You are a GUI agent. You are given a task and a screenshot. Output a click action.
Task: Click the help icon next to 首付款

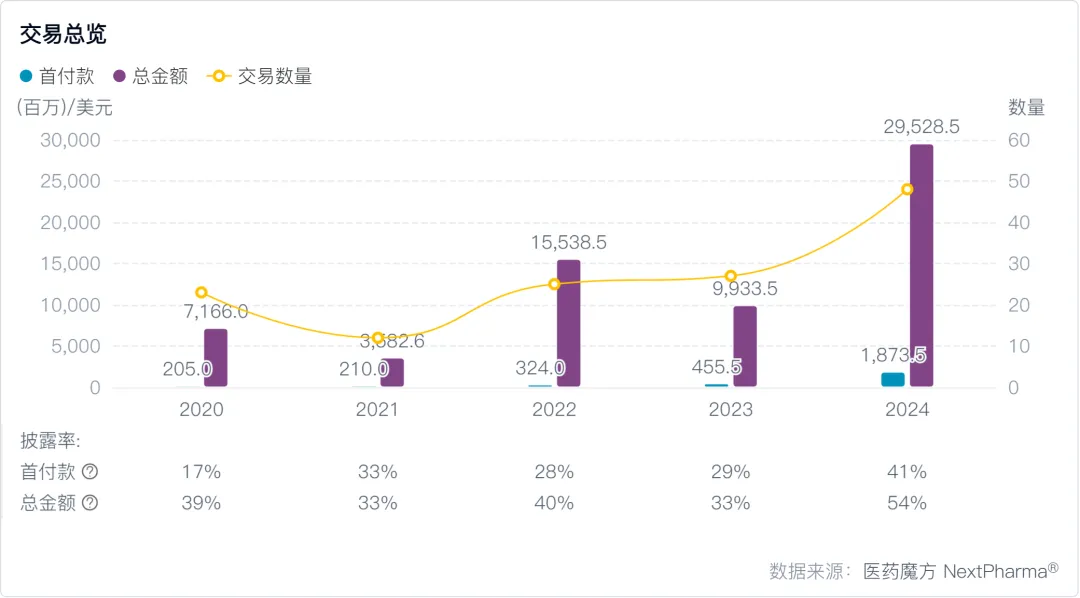(x=90, y=472)
